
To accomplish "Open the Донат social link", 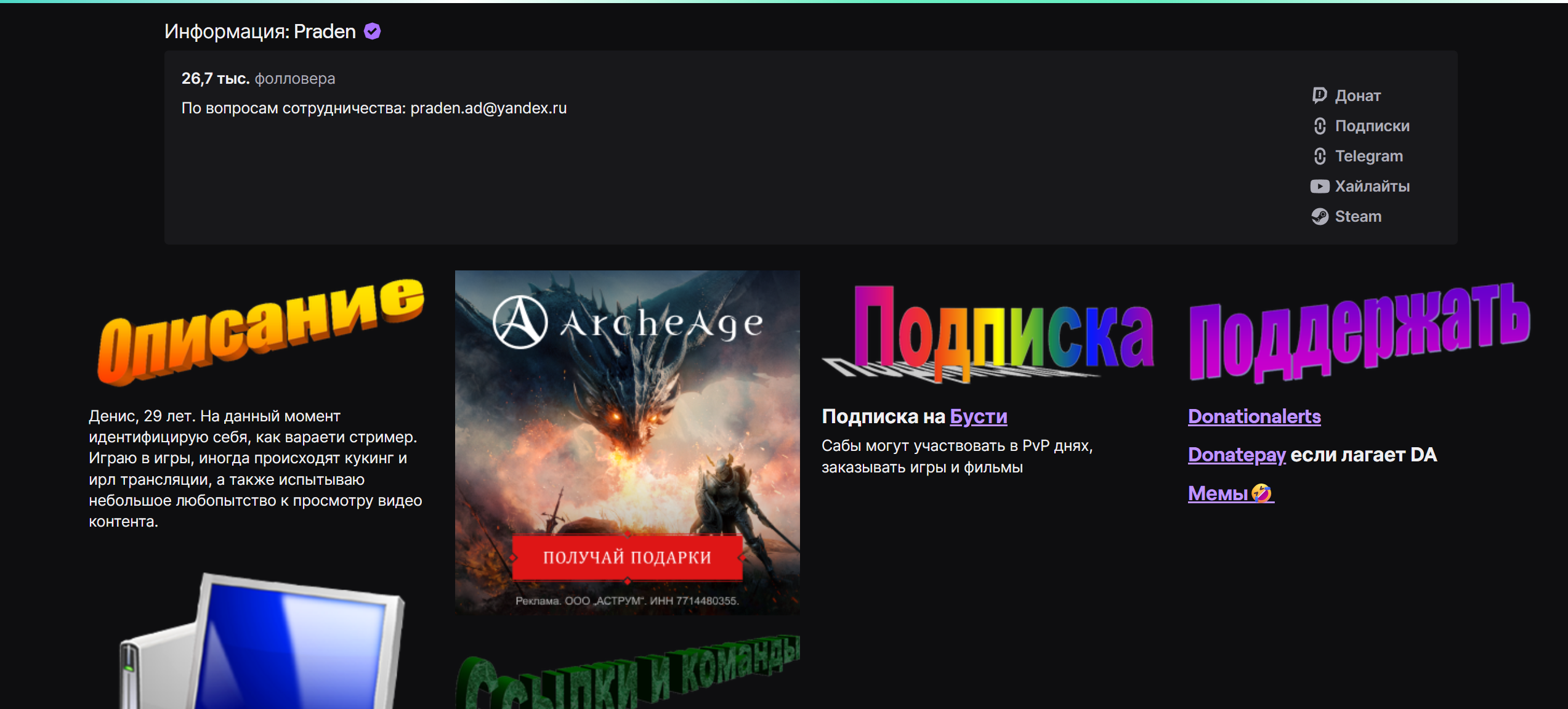I will 1357,96.
